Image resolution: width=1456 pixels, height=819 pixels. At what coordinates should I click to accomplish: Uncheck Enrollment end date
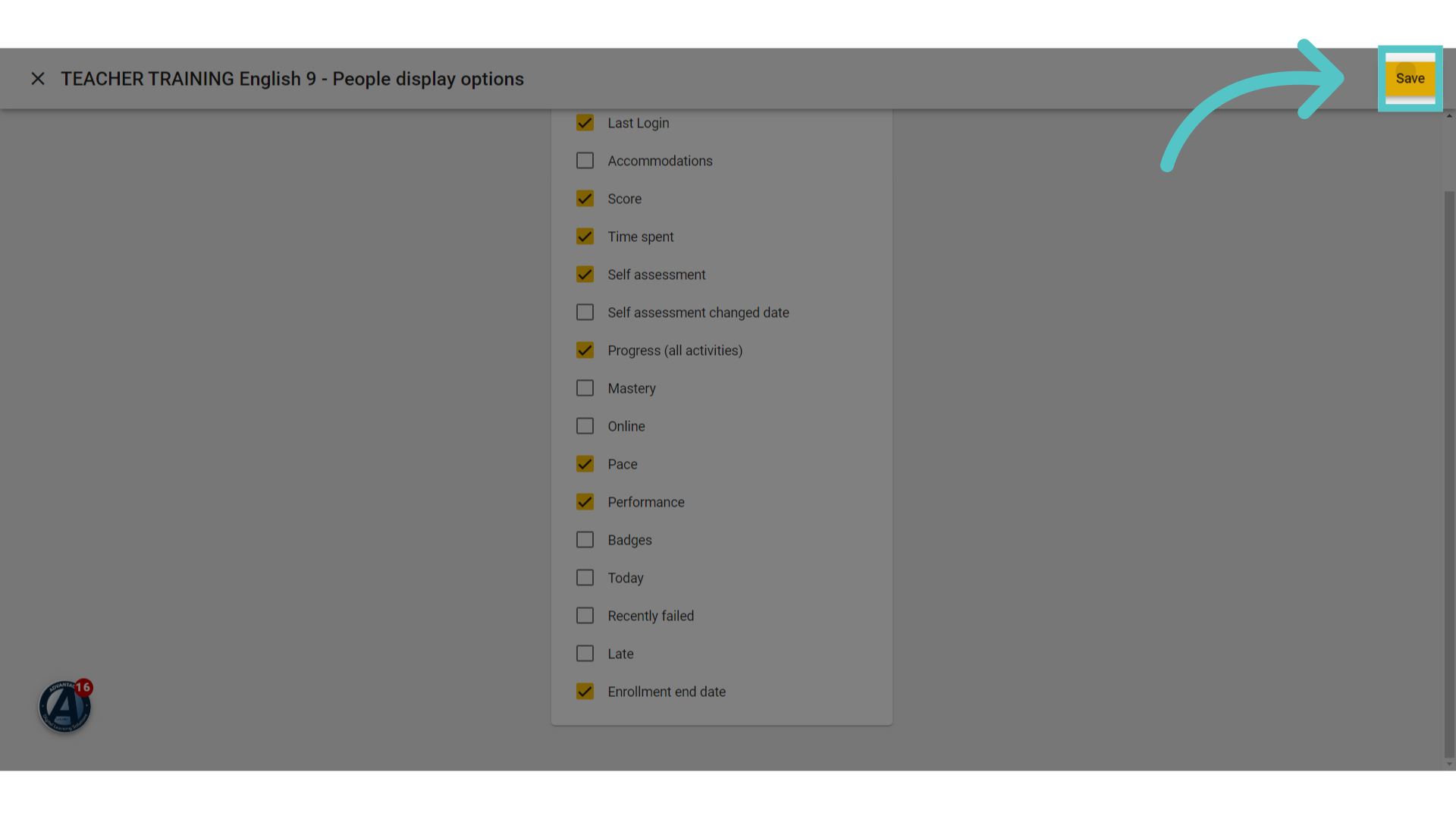pyautogui.click(x=585, y=692)
